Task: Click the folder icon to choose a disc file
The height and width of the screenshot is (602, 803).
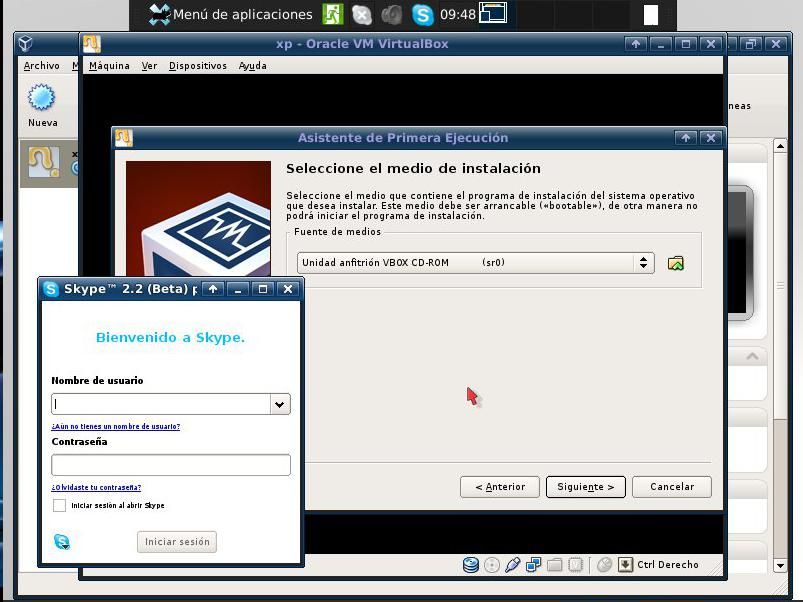Action: [675, 263]
